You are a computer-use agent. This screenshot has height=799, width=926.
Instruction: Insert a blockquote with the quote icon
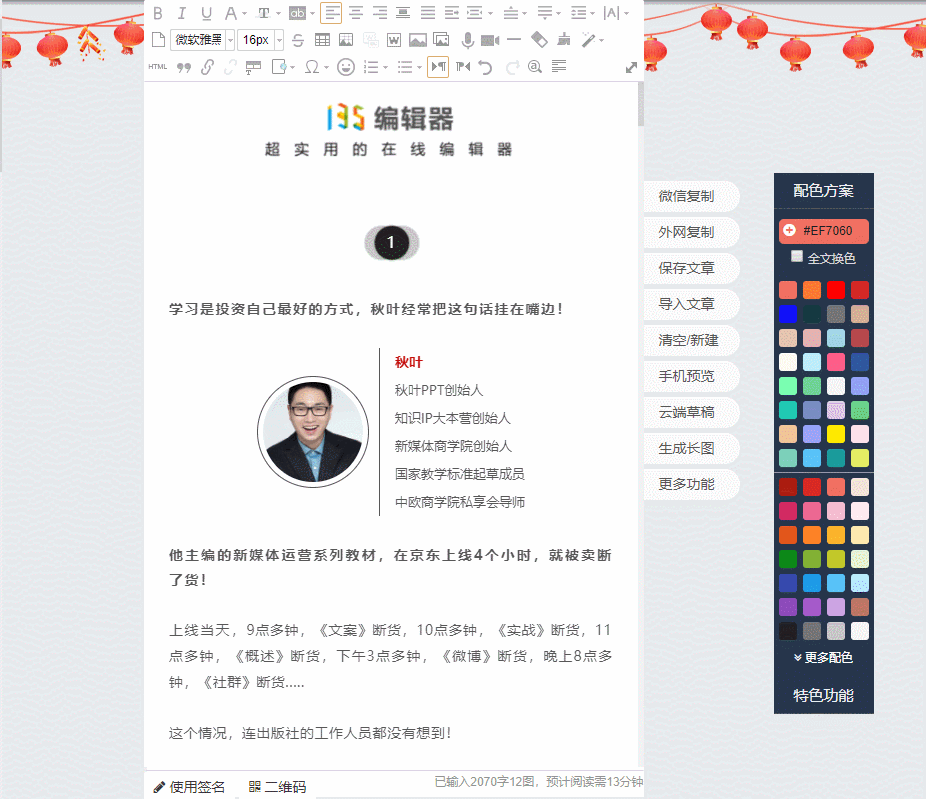tap(183, 67)
